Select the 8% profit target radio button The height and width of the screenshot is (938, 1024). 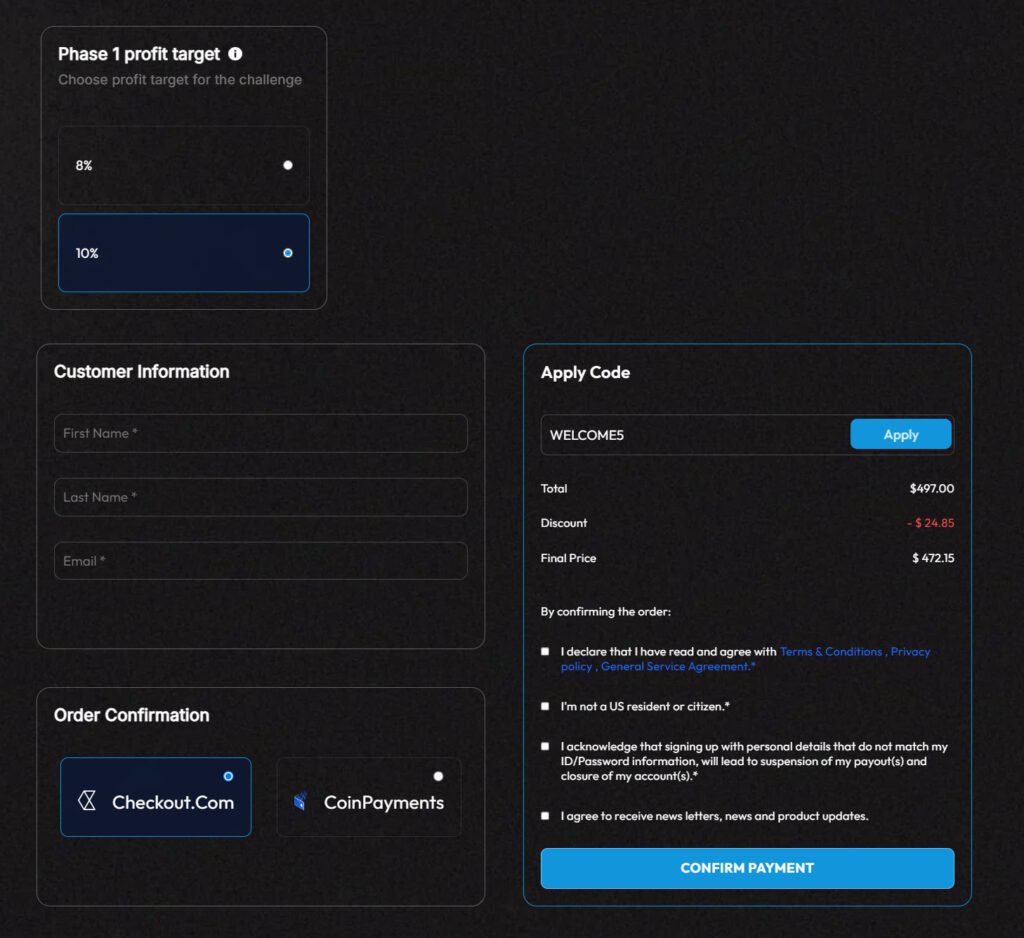pyautogui.click(x=287, y=165)
